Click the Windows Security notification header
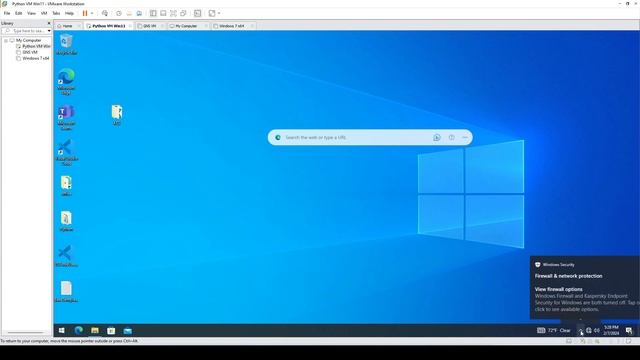The height and width of the screenshot is (360, 640). click(555, 264)
